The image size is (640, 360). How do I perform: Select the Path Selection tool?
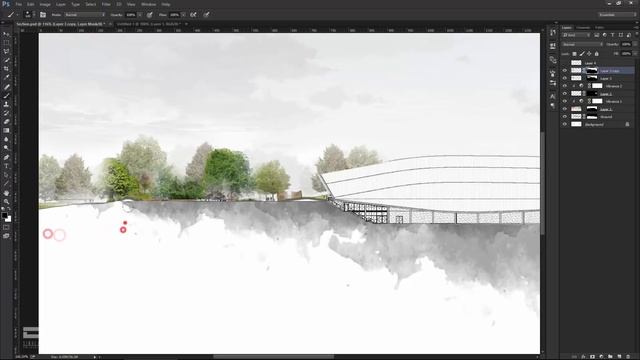[6, 175]
